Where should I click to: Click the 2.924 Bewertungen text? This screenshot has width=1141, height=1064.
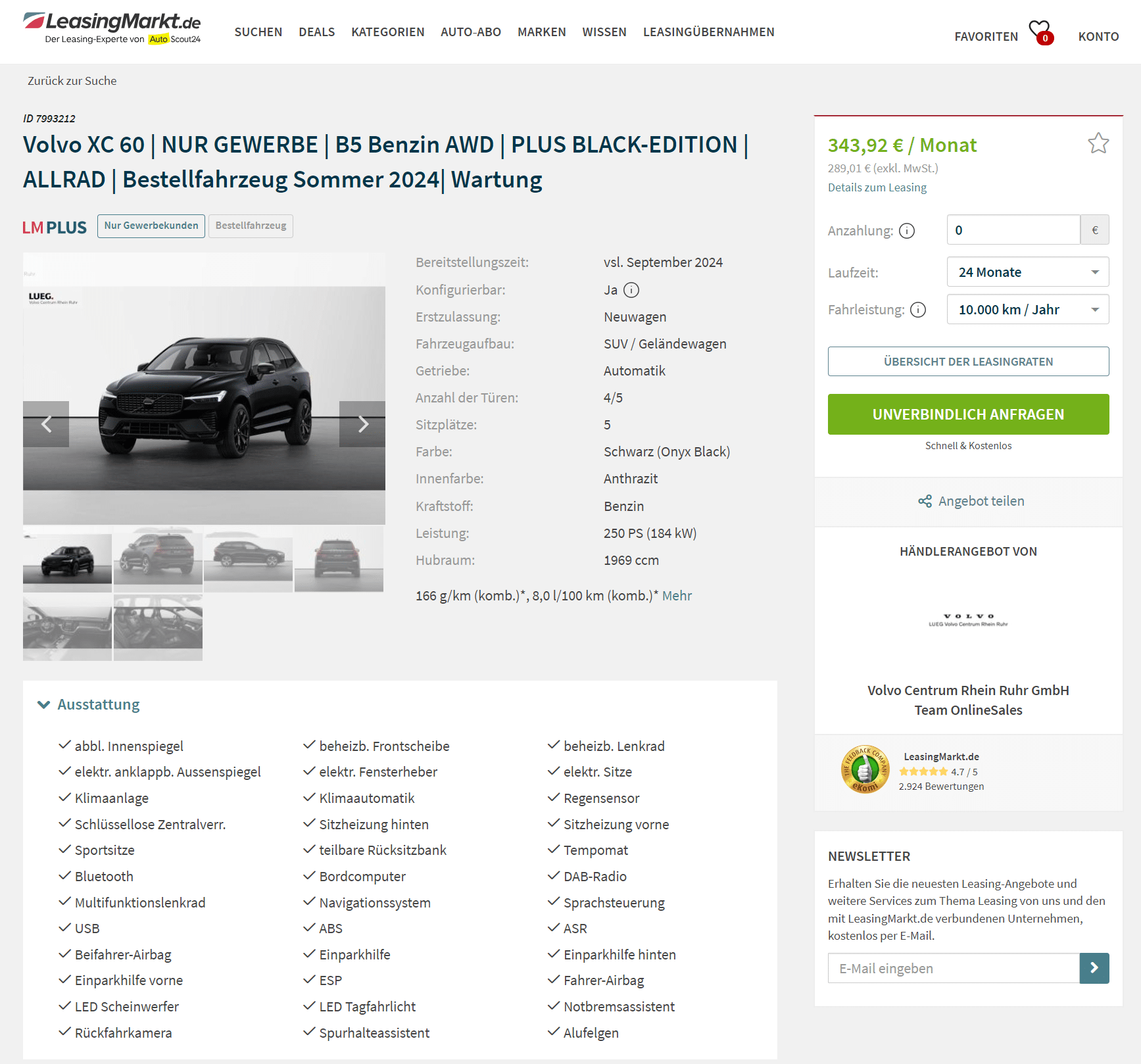point(941,786)
